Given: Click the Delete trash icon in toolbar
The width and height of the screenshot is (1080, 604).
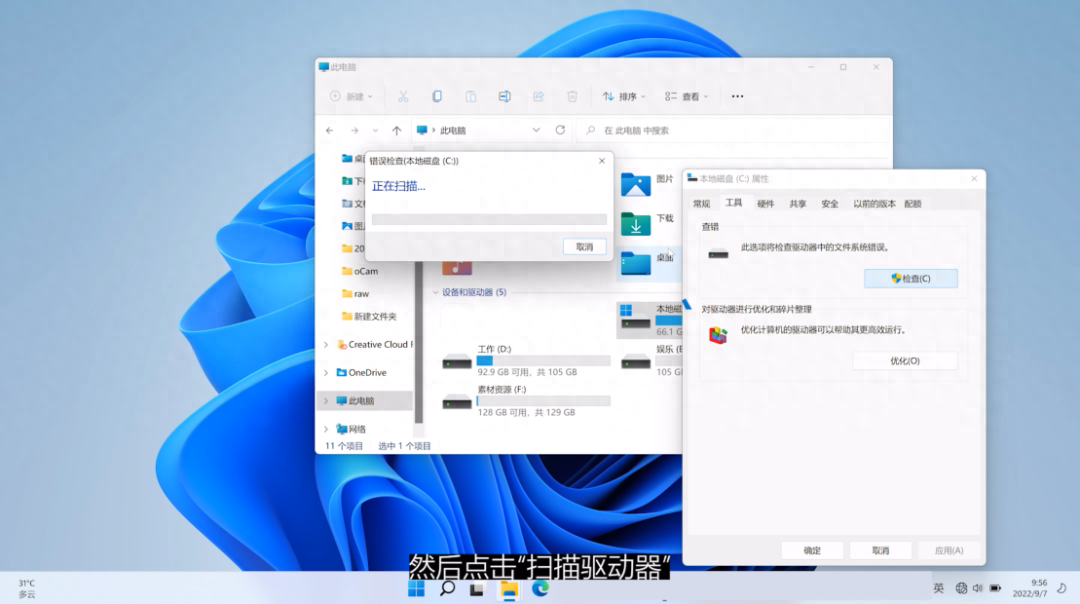Looking at the screenshot, I should click(x=572, y=97).
